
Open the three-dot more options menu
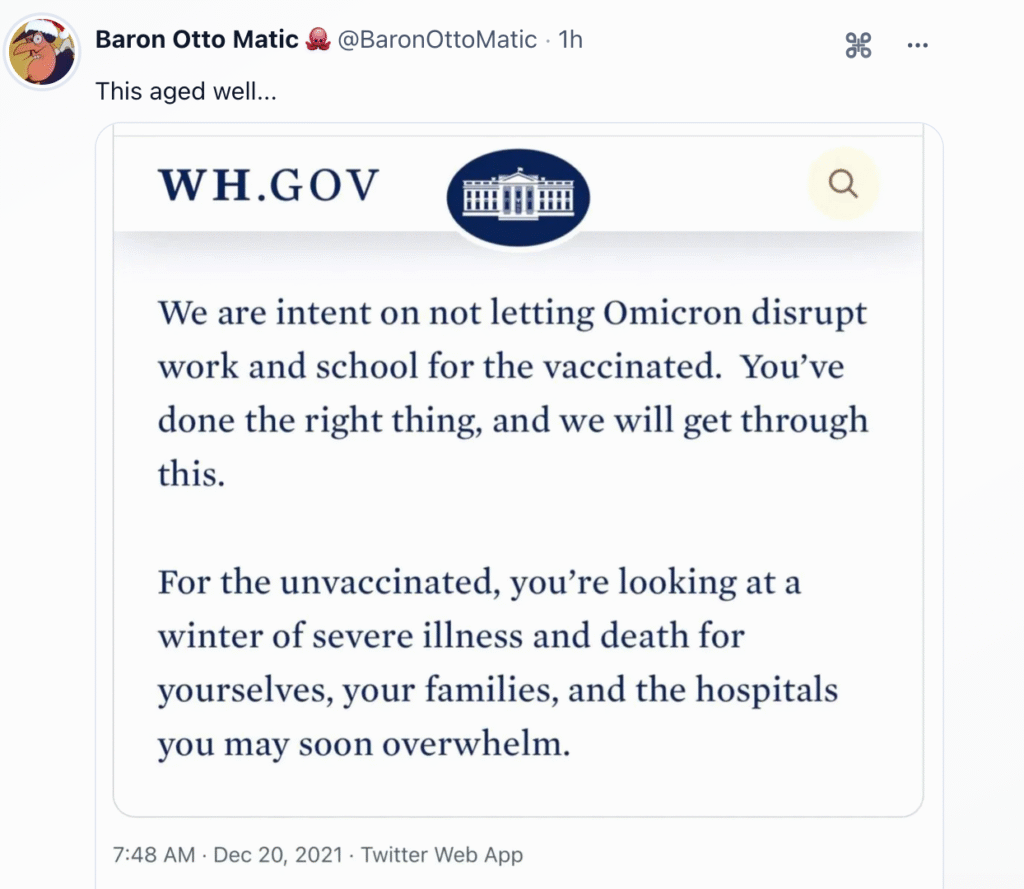(917, 44)
